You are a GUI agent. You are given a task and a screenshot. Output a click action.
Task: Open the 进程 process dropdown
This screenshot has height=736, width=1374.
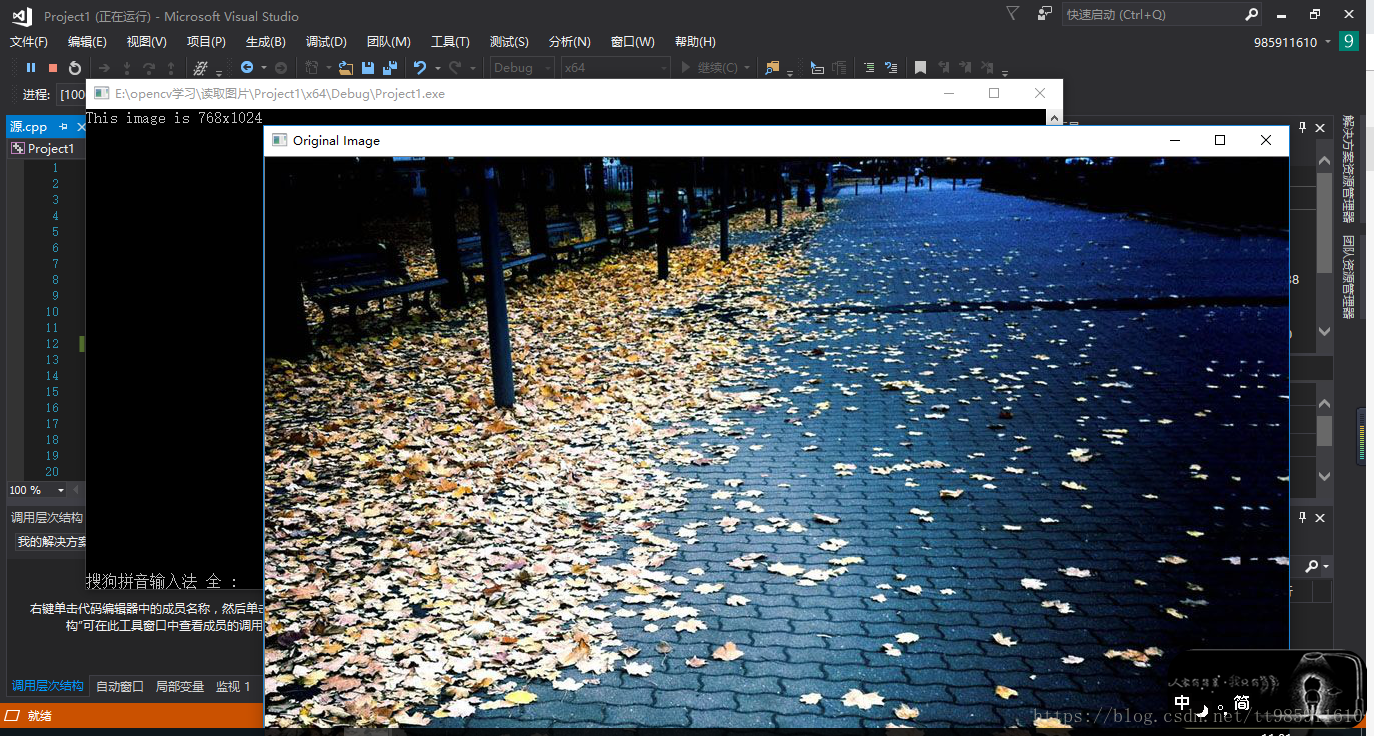(71, 94)
